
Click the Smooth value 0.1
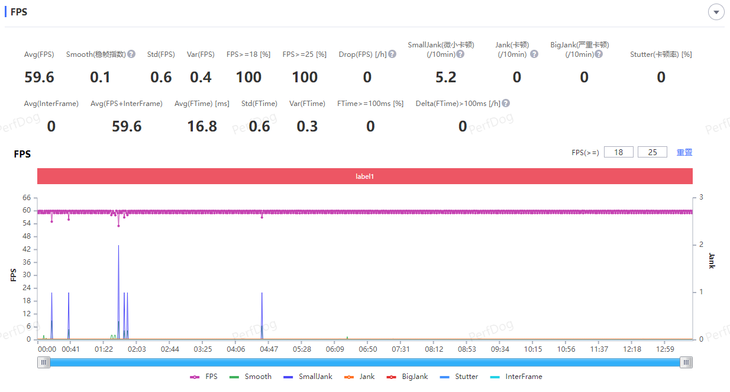[x=100, y=77]
